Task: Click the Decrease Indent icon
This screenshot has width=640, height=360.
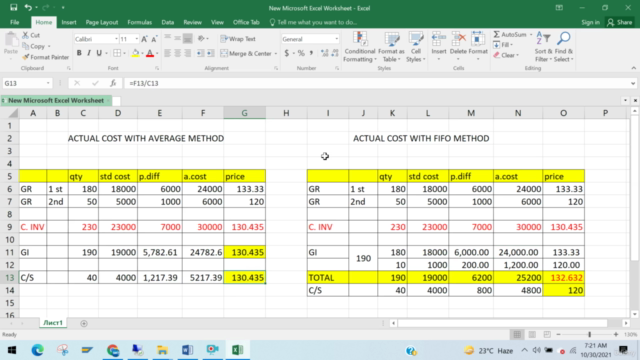Action: [x=200, y=53]
